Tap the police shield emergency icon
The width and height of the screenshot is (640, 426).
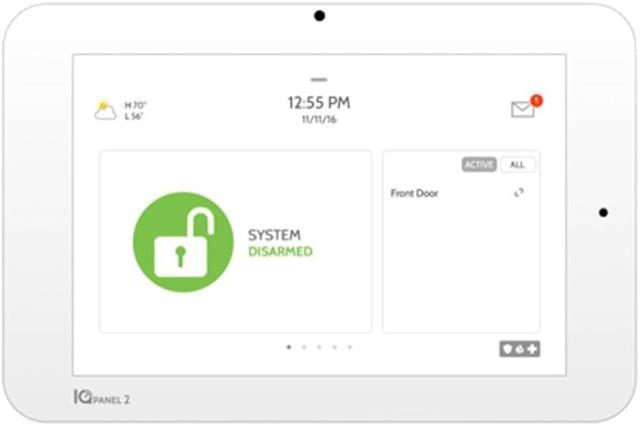point(507,349)
